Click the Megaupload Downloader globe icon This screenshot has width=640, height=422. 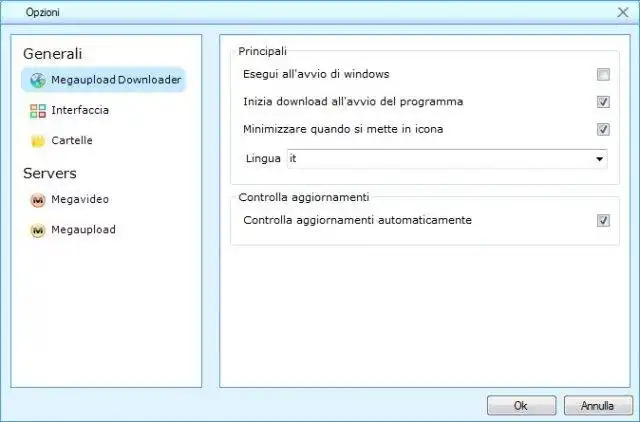(x=38, y=80)
